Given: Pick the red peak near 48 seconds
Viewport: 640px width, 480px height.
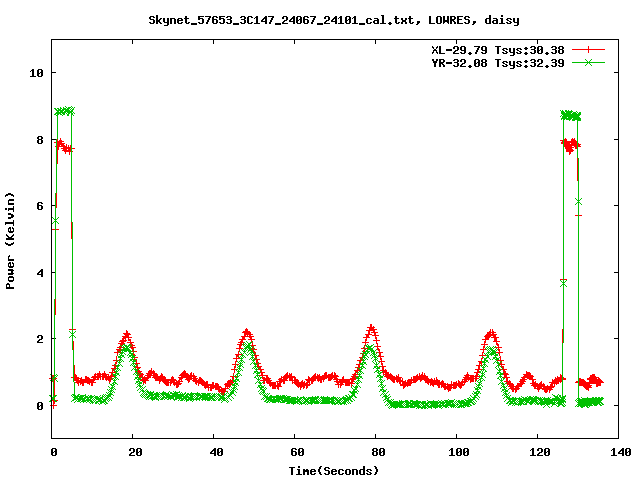Looking at the screenshot, I should coord(247,332).
